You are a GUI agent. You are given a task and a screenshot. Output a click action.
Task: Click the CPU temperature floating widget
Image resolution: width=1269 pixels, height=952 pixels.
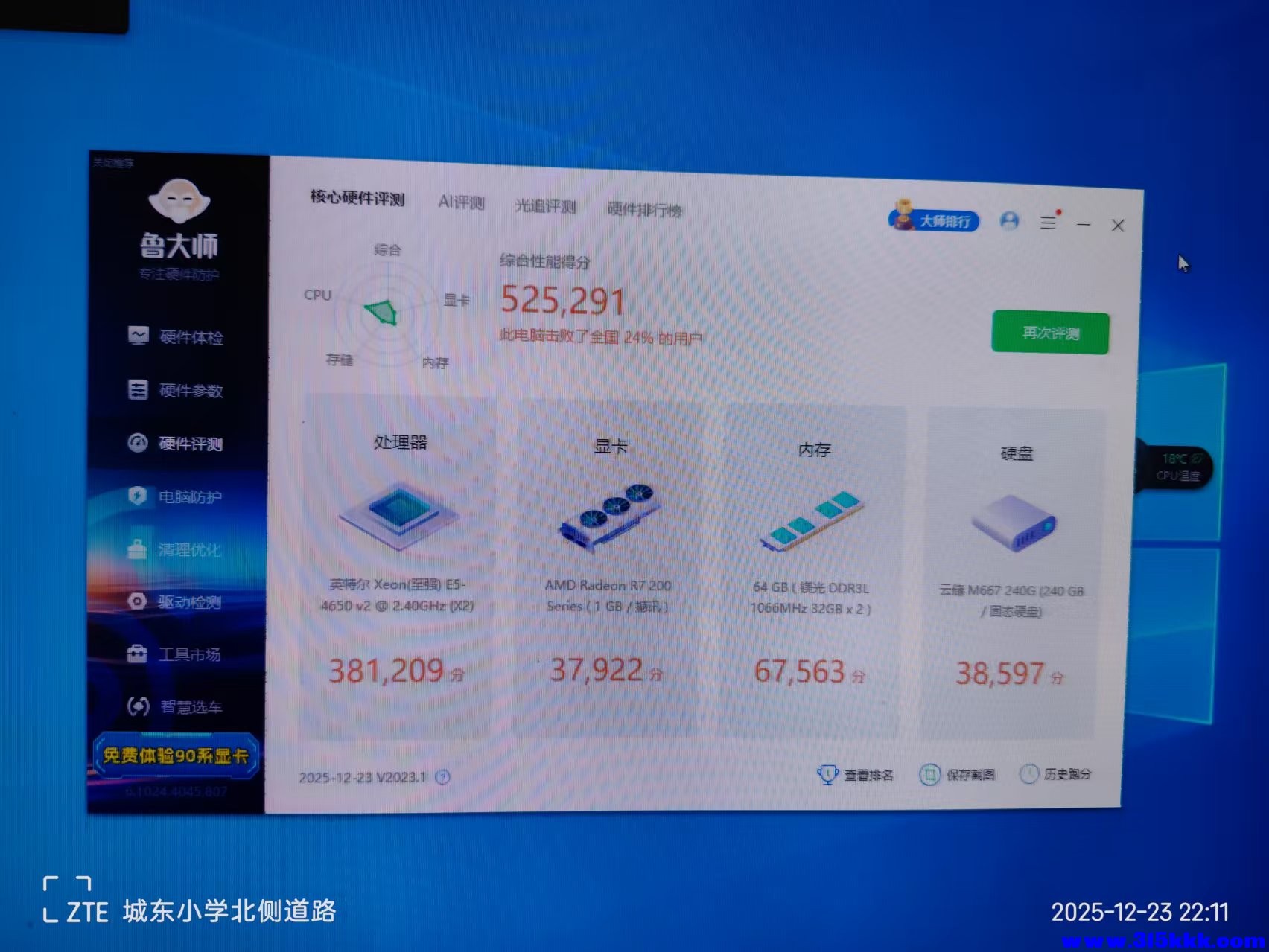click(1177, 467)
